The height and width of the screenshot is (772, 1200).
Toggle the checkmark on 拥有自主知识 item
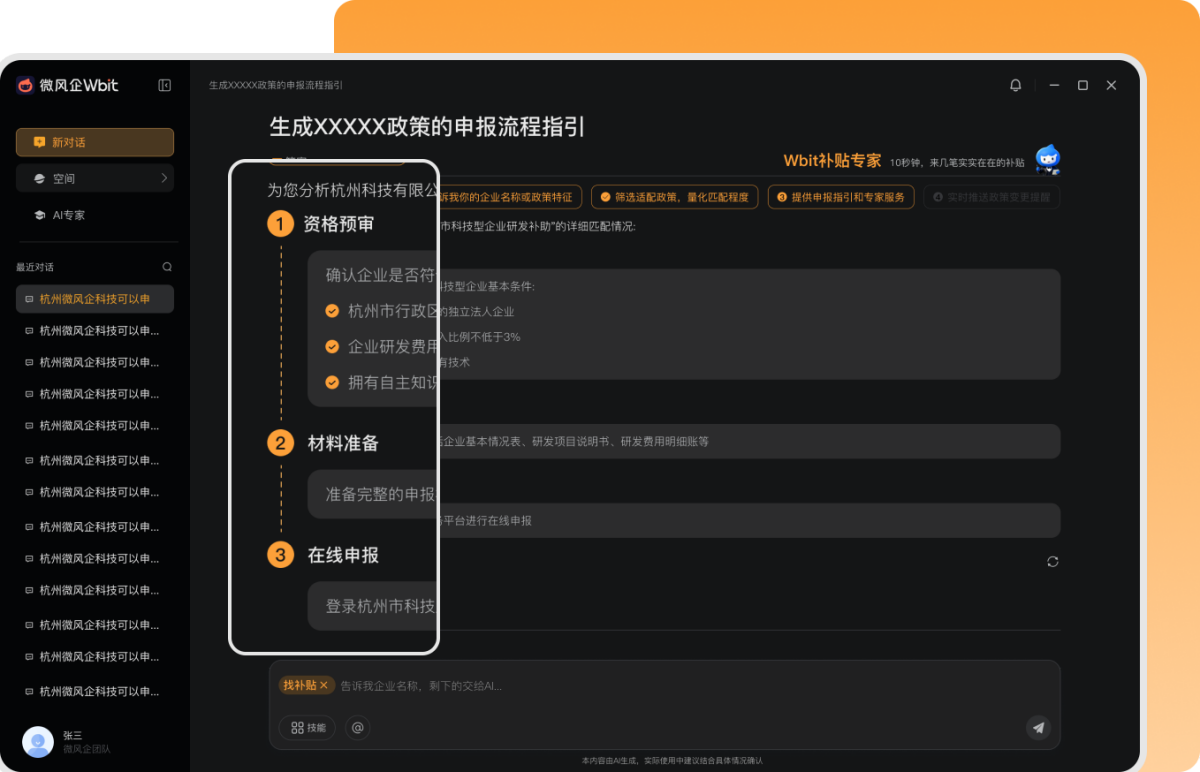(x=333, y=382)
